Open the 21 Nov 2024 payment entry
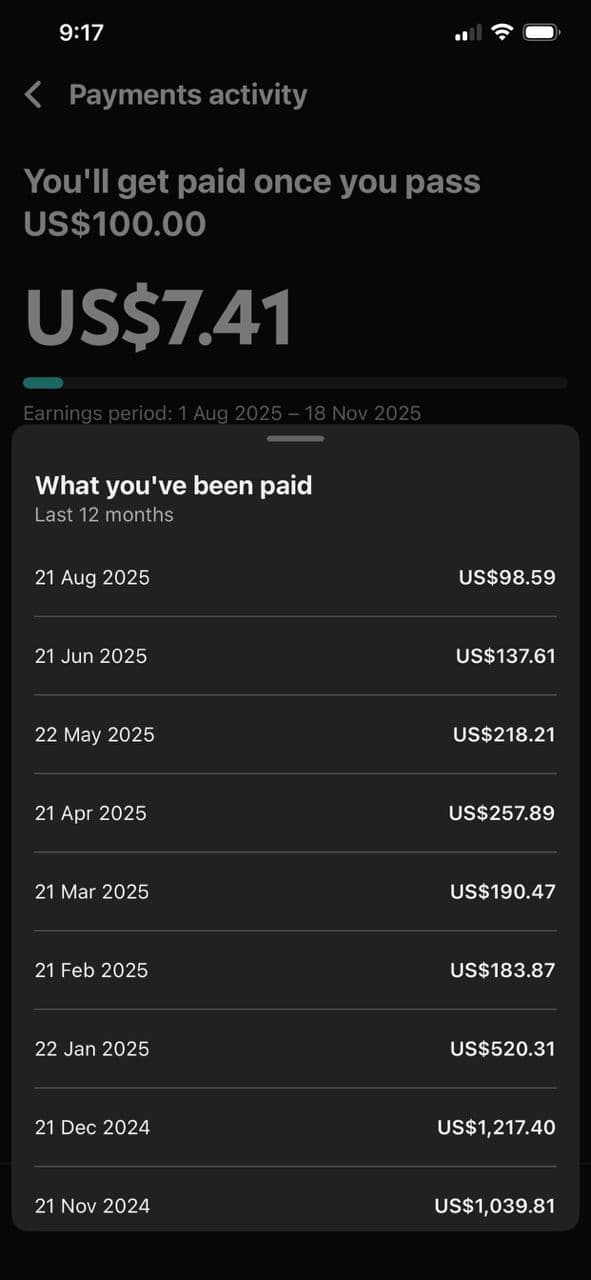 pos(295,1206)
